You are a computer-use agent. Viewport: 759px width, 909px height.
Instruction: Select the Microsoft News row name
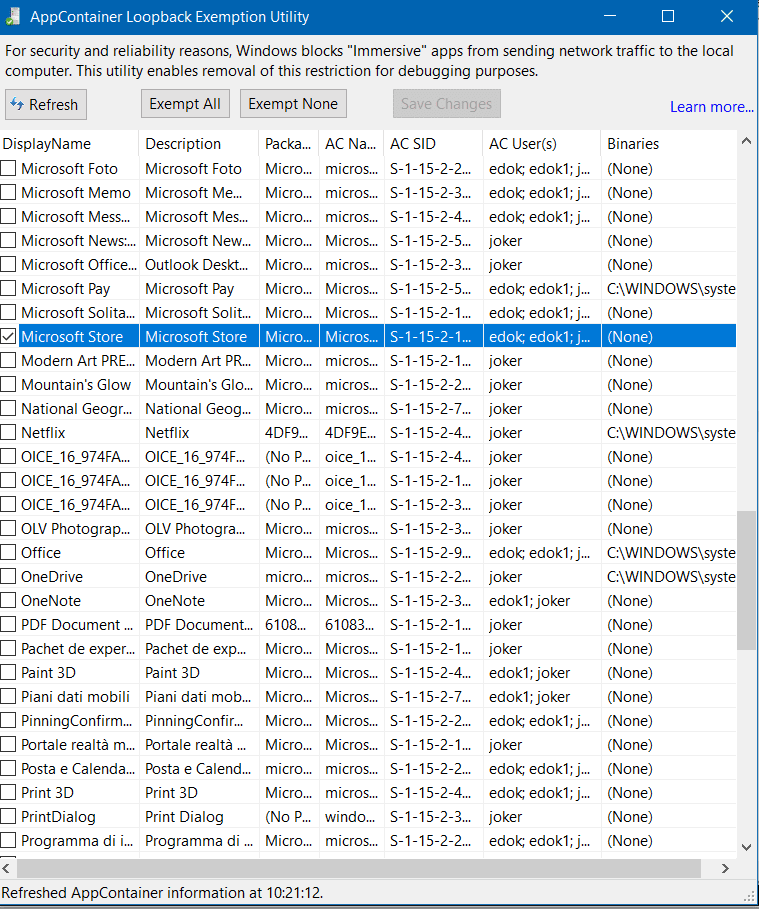tap(78, 241)
